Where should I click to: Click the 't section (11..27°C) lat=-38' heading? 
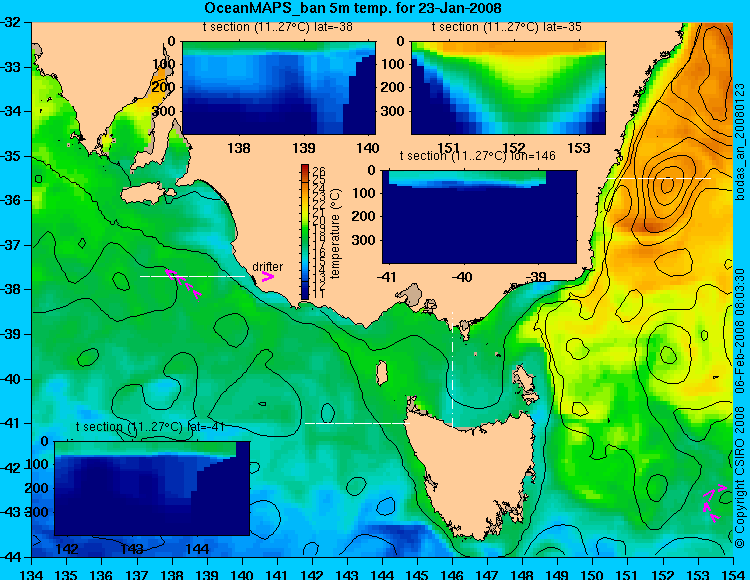[278, 27]
